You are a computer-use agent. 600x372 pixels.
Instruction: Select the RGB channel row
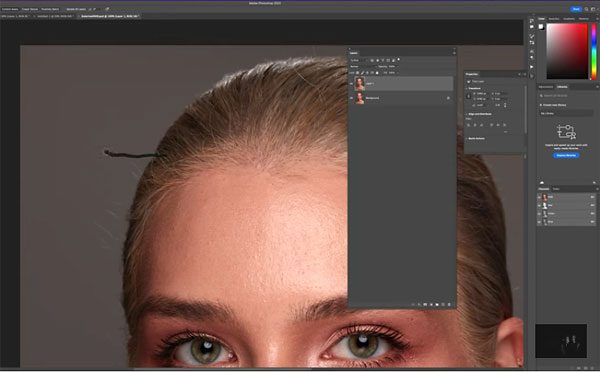[566, 197]
